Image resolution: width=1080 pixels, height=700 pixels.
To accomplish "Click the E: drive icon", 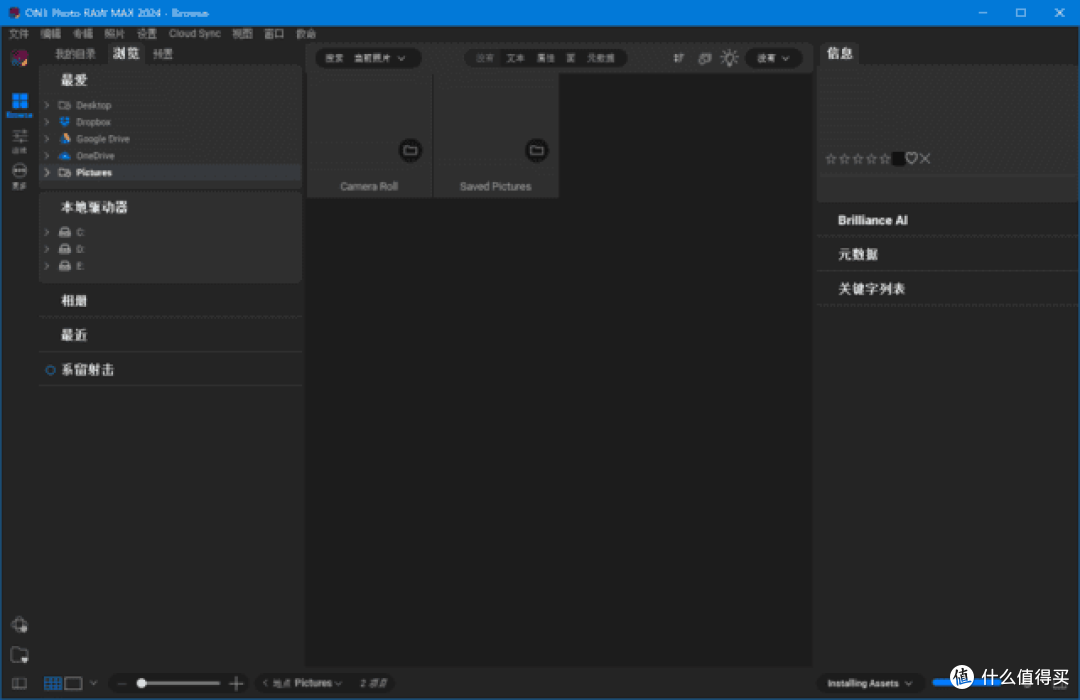I will click(x=65, y=266).
